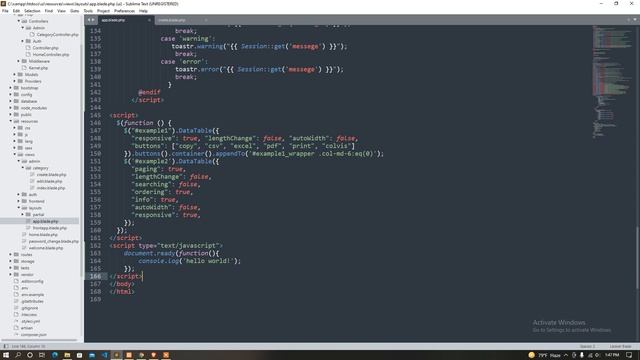Open the Windows Start menu

[x=6, y=355]
